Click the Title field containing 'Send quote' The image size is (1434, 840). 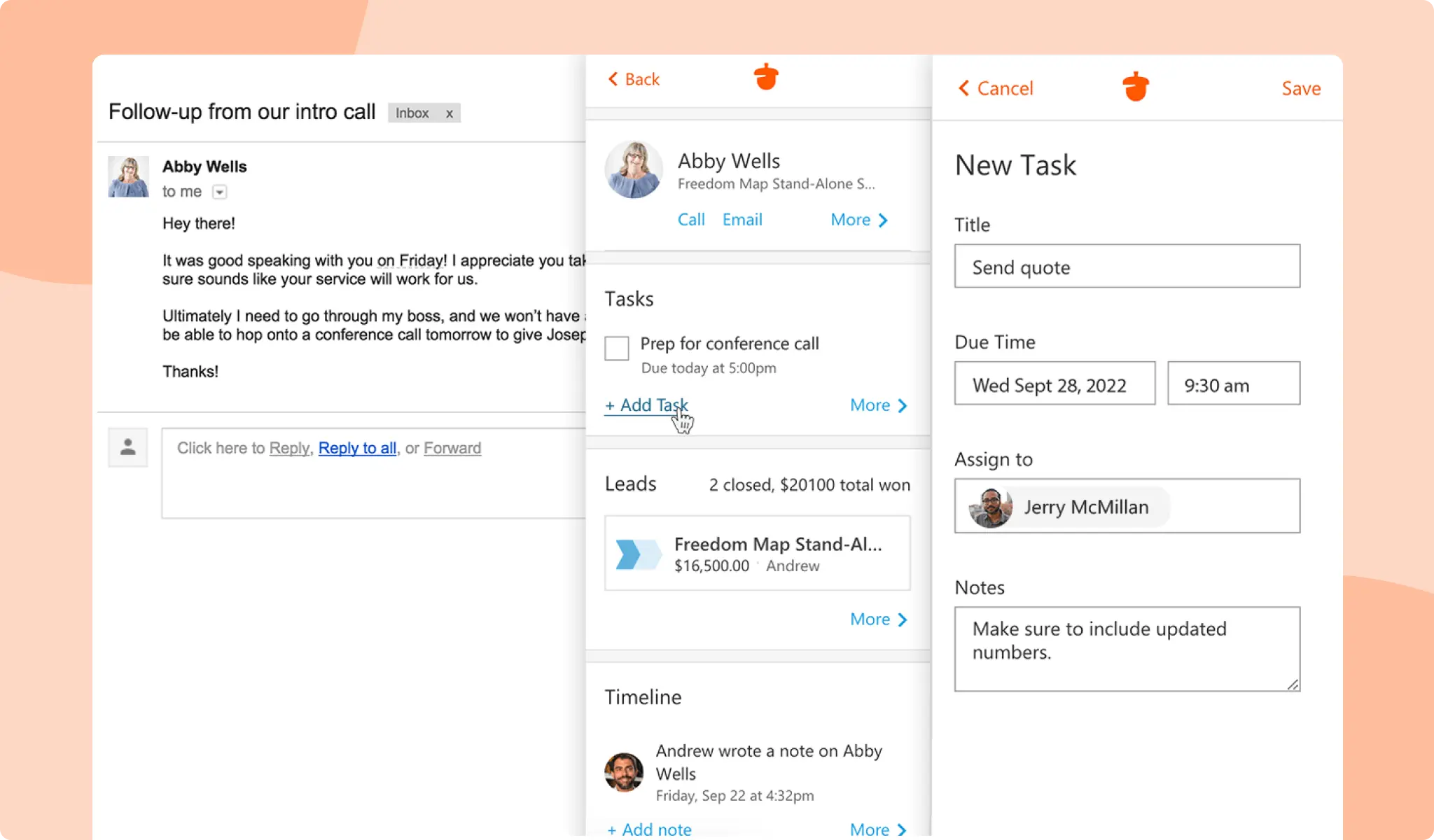click(x=1126, y=266)
